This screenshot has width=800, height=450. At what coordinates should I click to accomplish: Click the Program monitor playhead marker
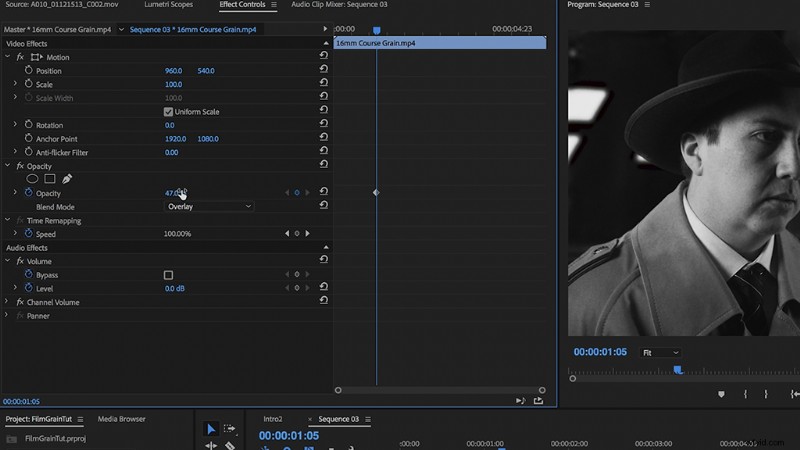click(678, 369)
